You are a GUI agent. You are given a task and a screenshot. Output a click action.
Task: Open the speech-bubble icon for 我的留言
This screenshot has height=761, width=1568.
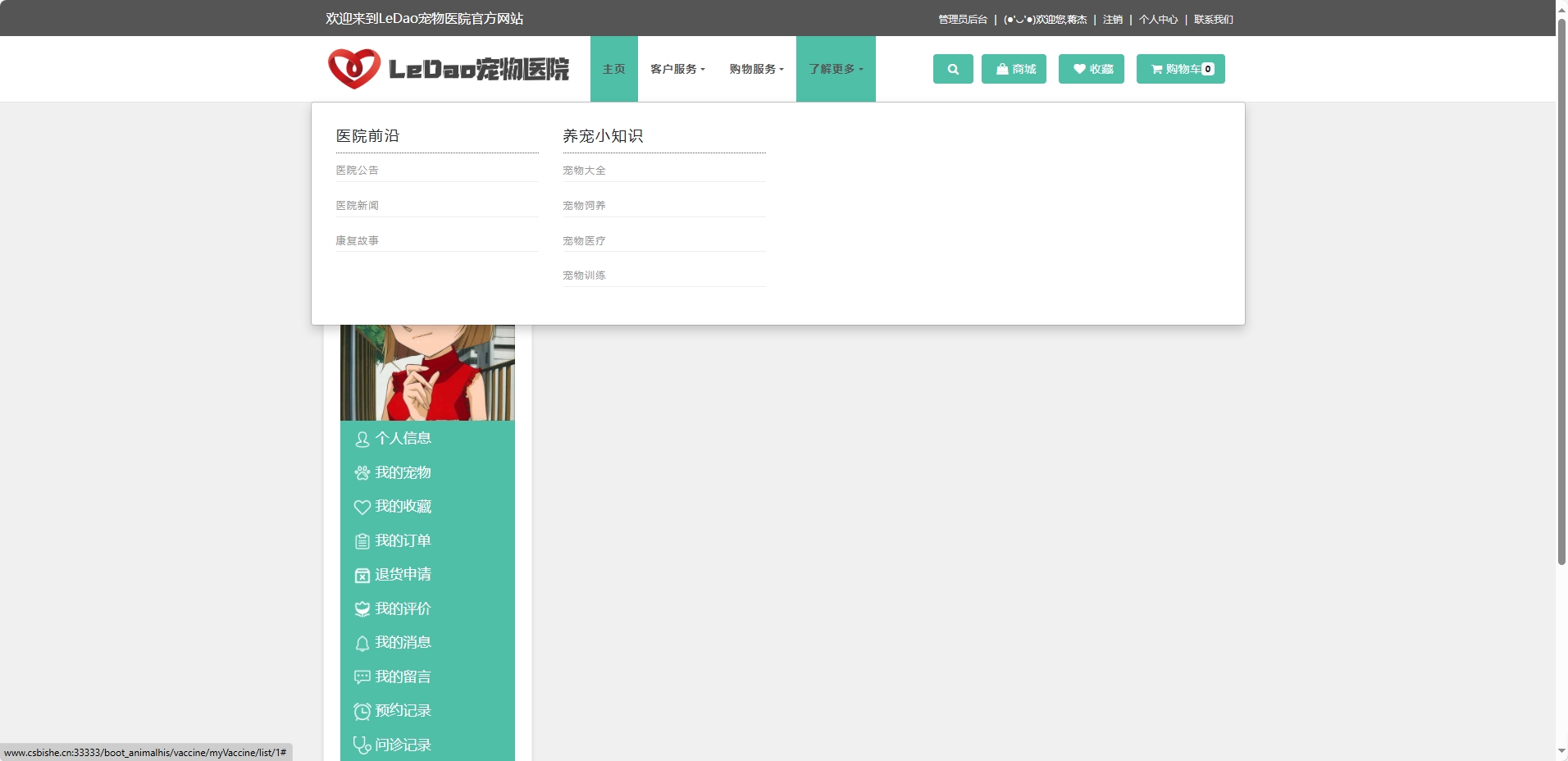tap(362, 677)
